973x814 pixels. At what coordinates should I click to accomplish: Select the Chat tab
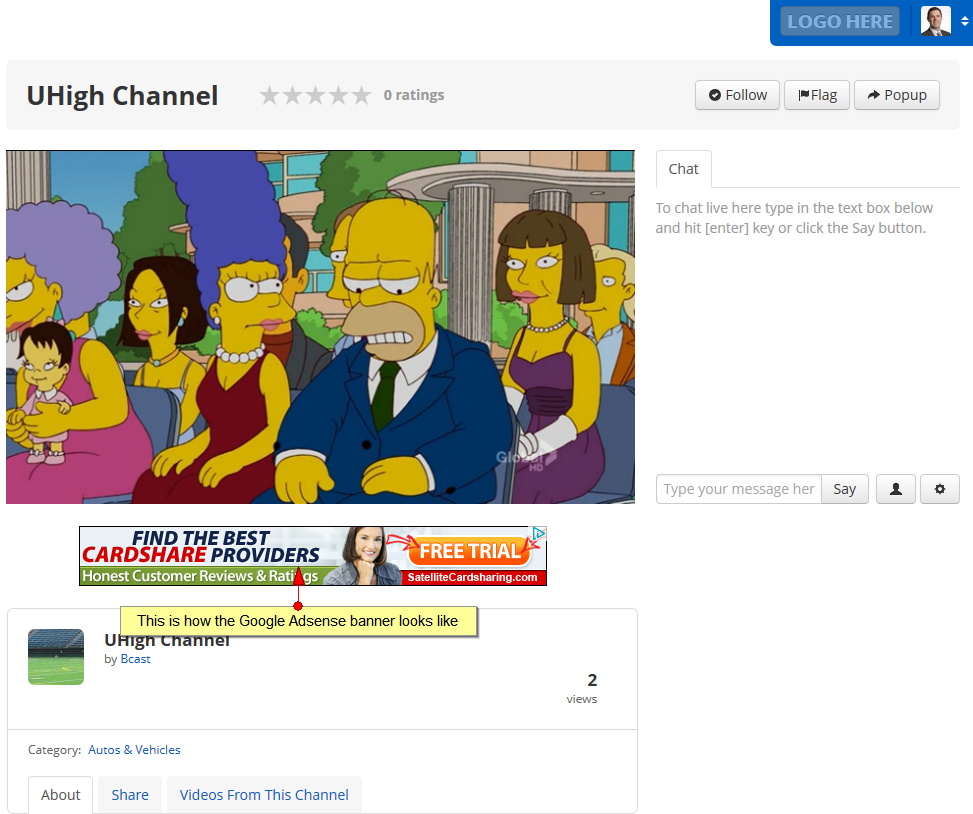[683, 169]
